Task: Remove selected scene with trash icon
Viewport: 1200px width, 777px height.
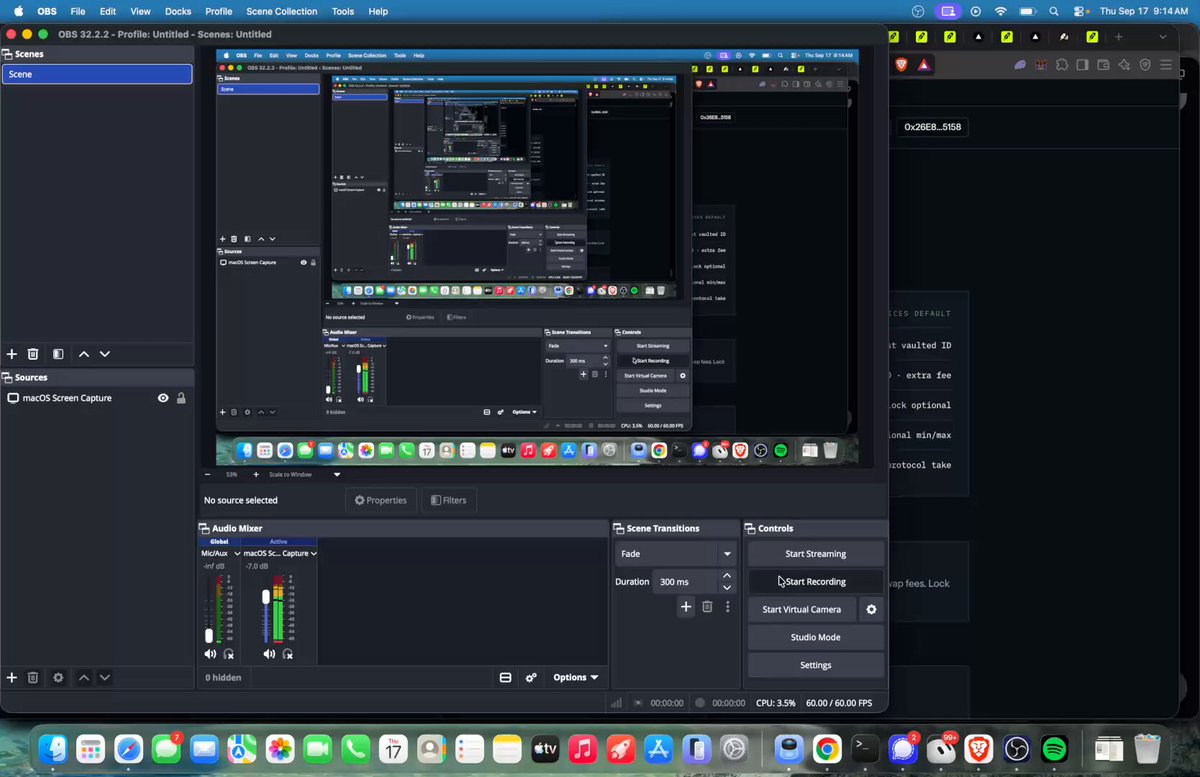Action: (x=33, y=354)
